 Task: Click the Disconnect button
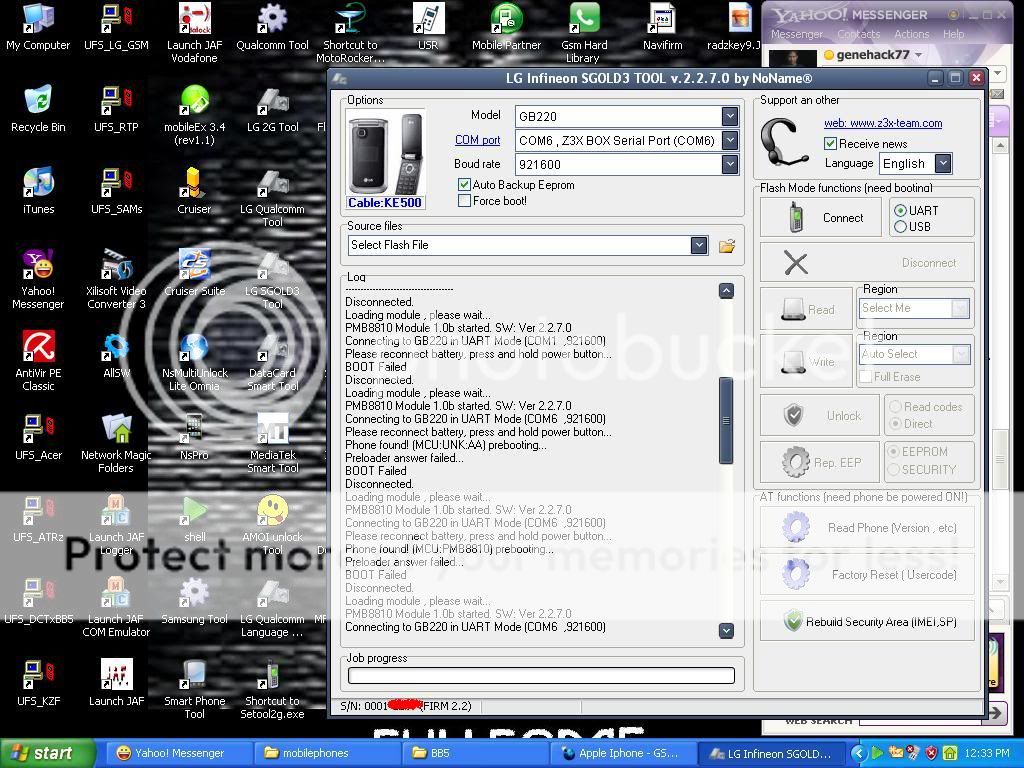click(x=867, y=263)
